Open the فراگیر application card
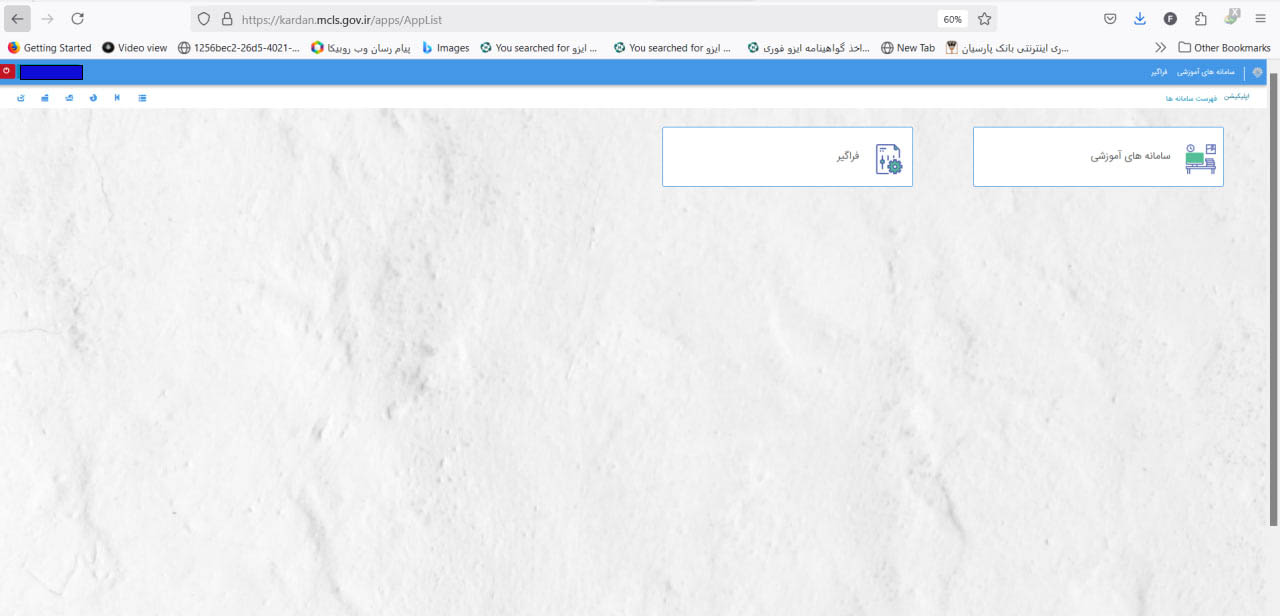1280x616 pixels. (x=787, y=157)
